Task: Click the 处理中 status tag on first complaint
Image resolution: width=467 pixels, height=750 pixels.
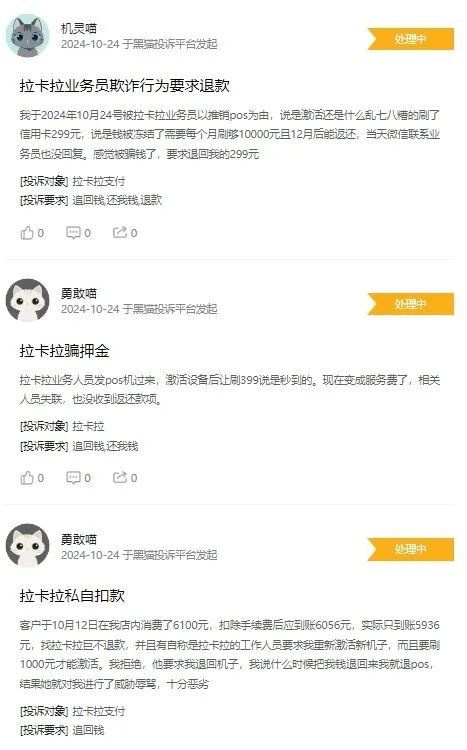Action: (411, 39)
